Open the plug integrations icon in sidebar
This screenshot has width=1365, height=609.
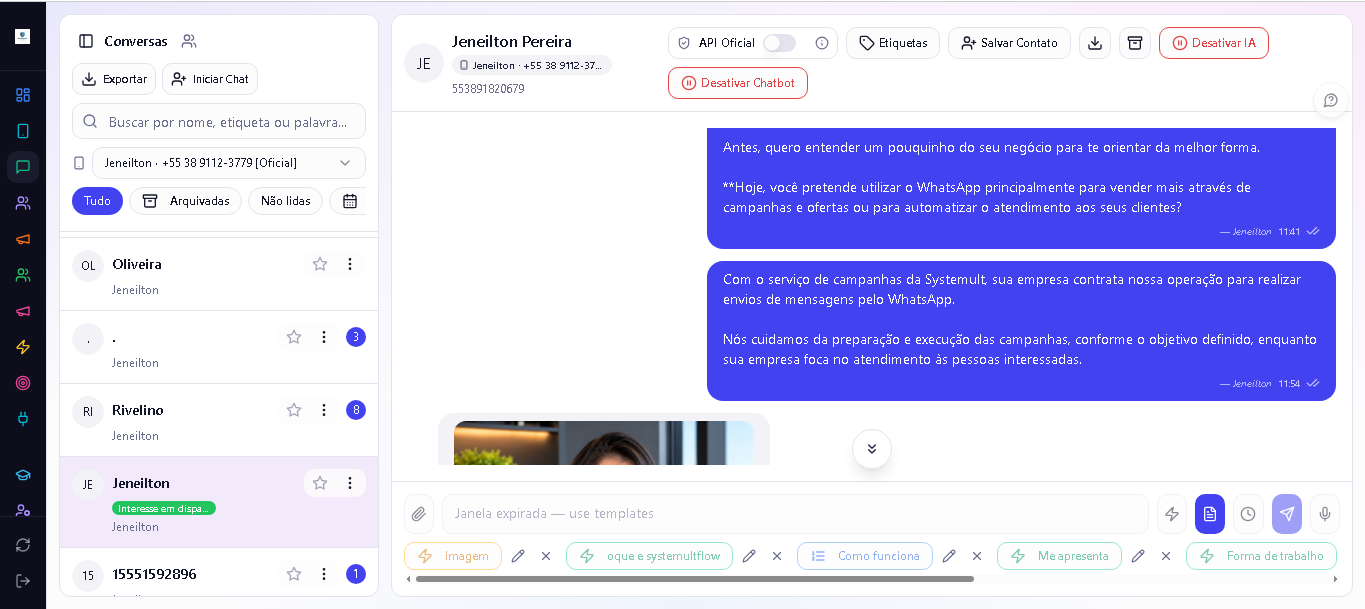click(23, 419)
